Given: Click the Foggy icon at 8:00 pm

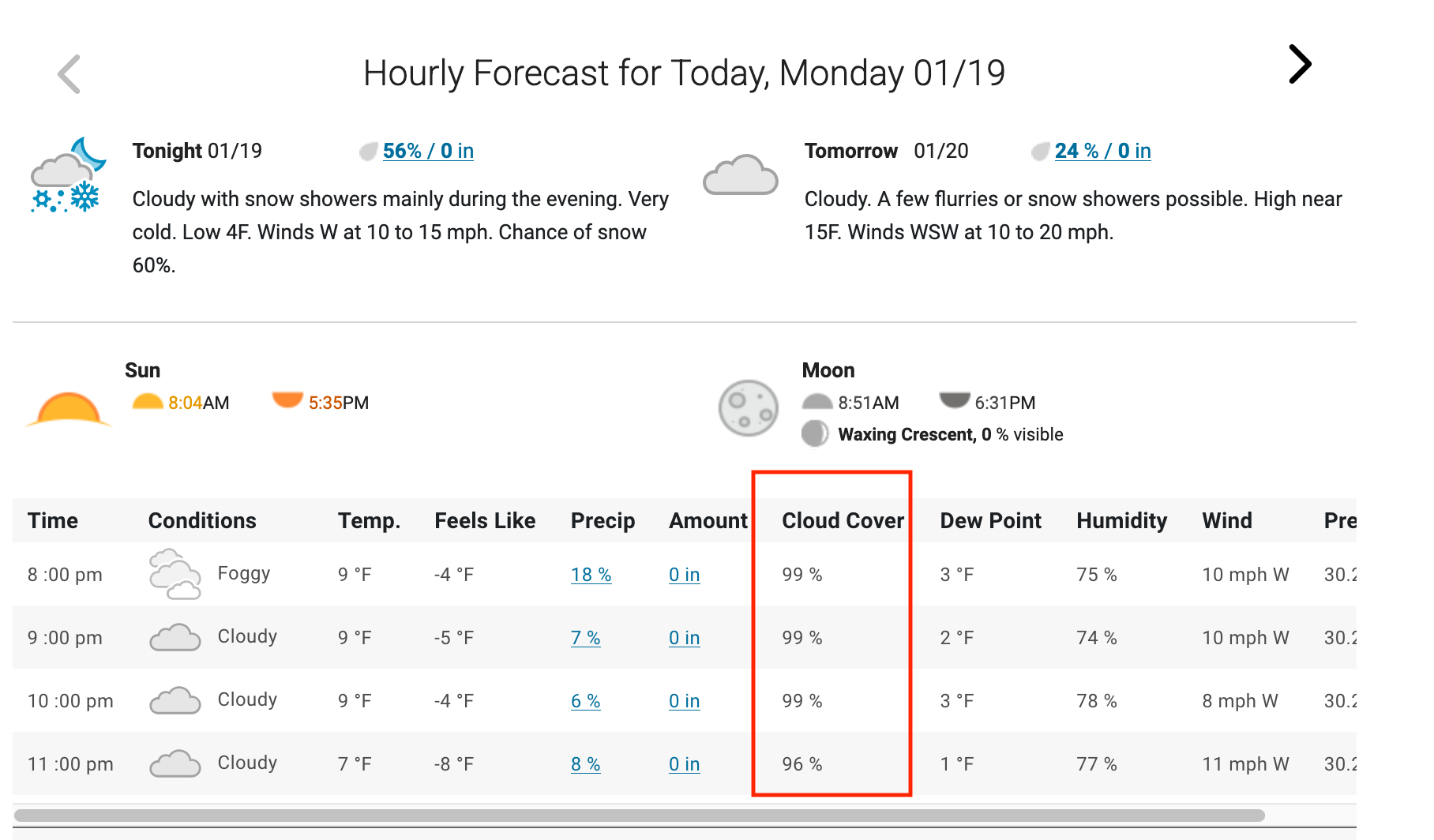Looking at the screenshot, I should pos(175,574).
